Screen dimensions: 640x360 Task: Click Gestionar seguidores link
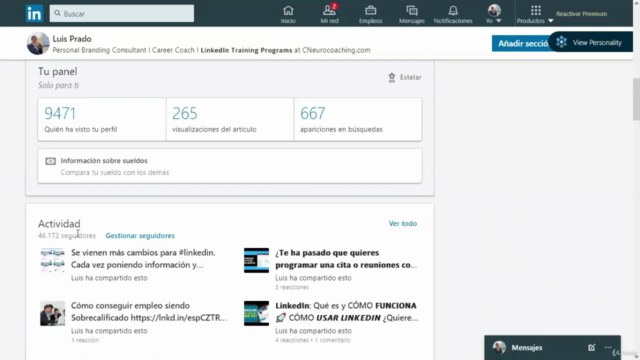click(x=140, y=236)
